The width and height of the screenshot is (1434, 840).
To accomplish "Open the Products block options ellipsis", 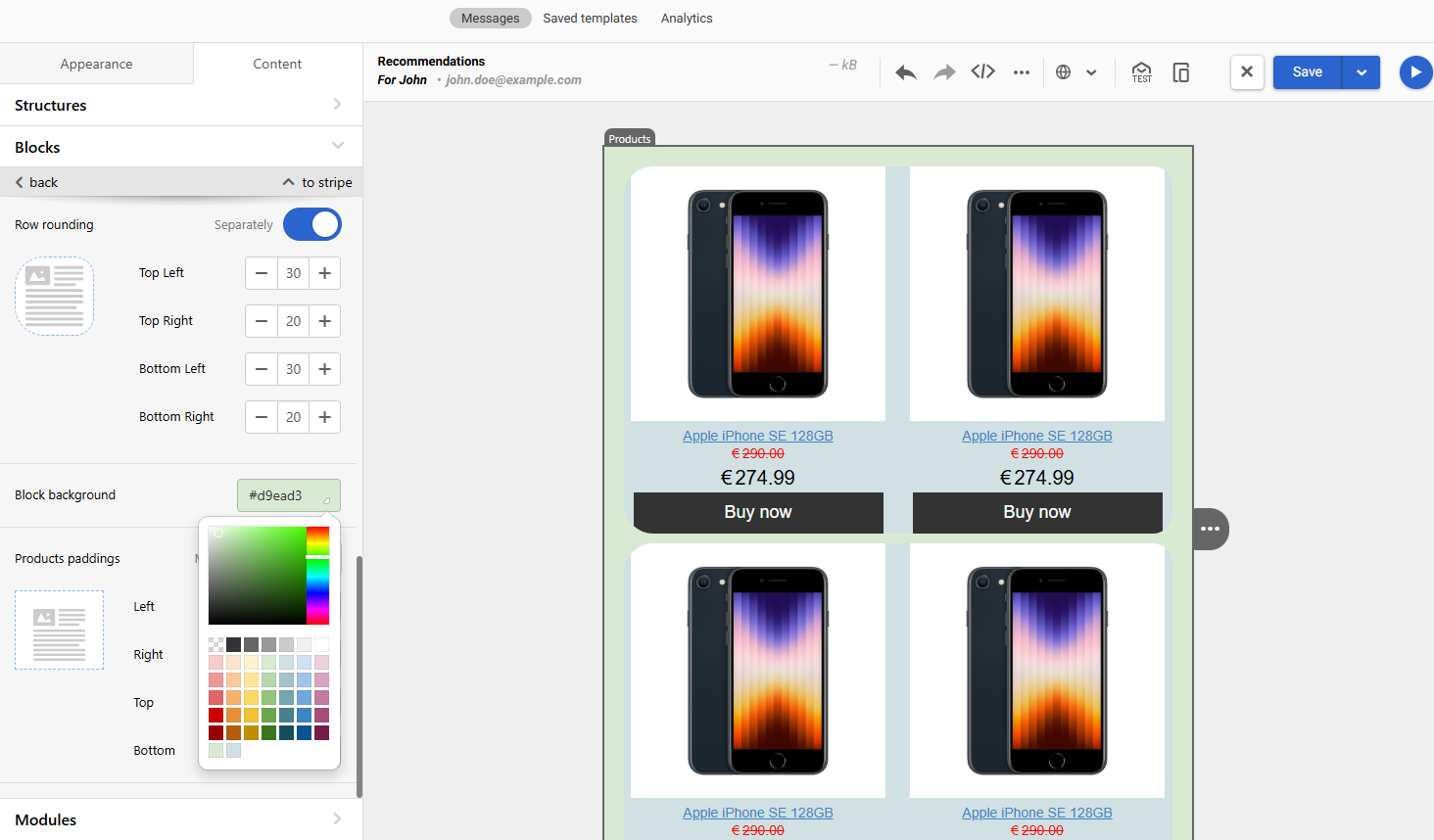I will (x=1211, y=529).
